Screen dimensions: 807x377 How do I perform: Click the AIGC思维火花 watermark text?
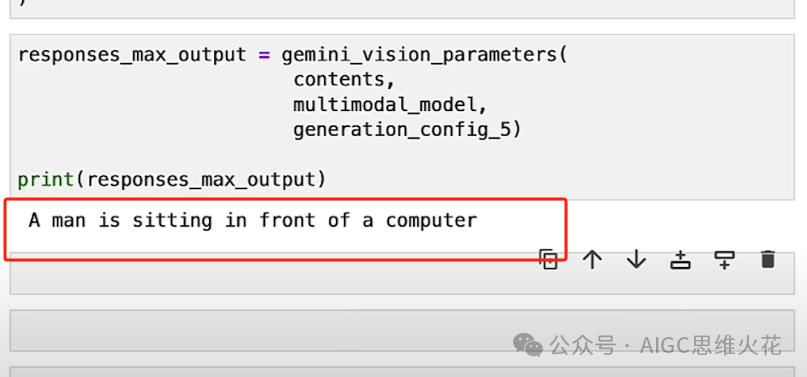(x=710, y=345)
